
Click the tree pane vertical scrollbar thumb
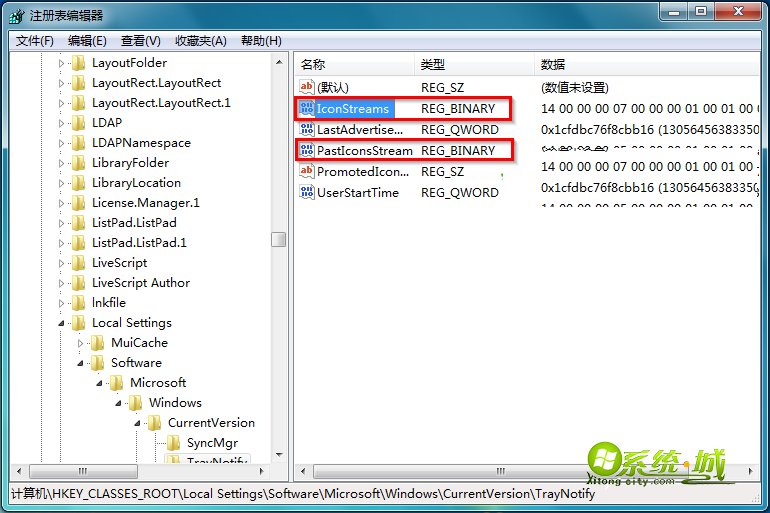click(x=278, y=240)
